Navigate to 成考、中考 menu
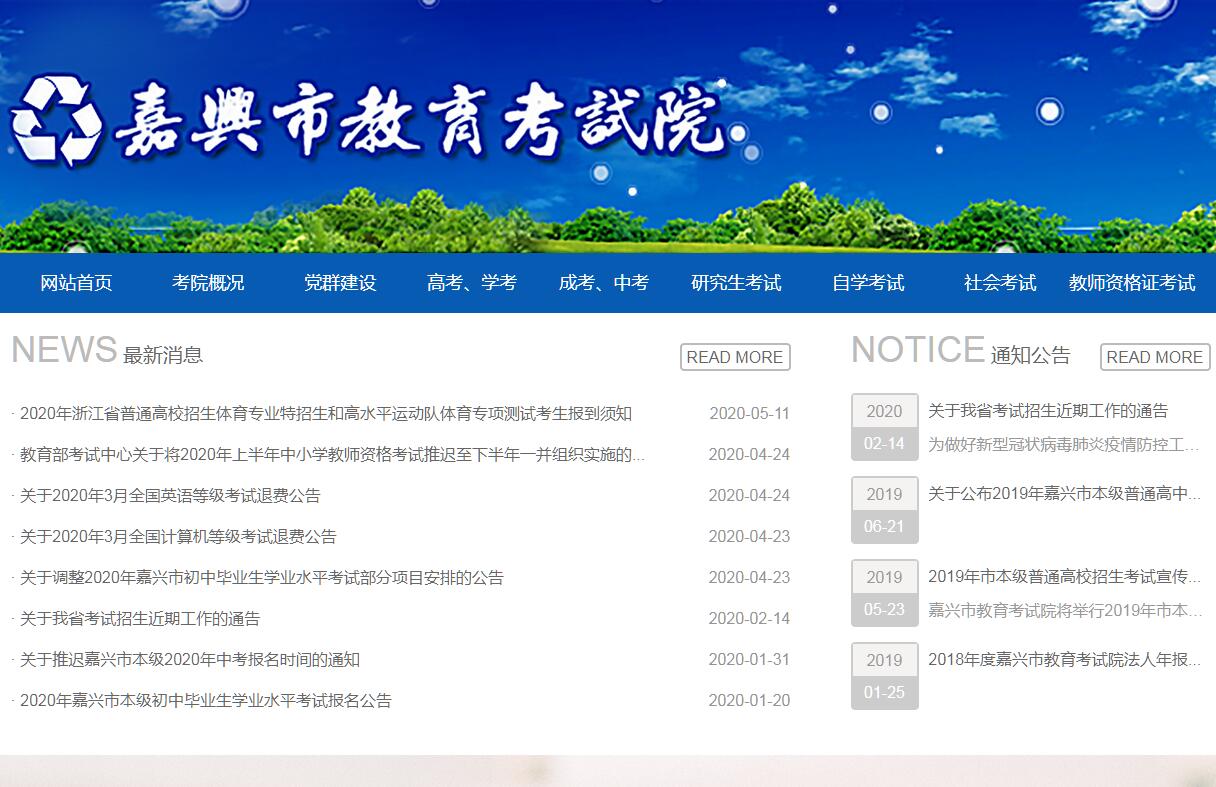 click(x=604, y=283)
